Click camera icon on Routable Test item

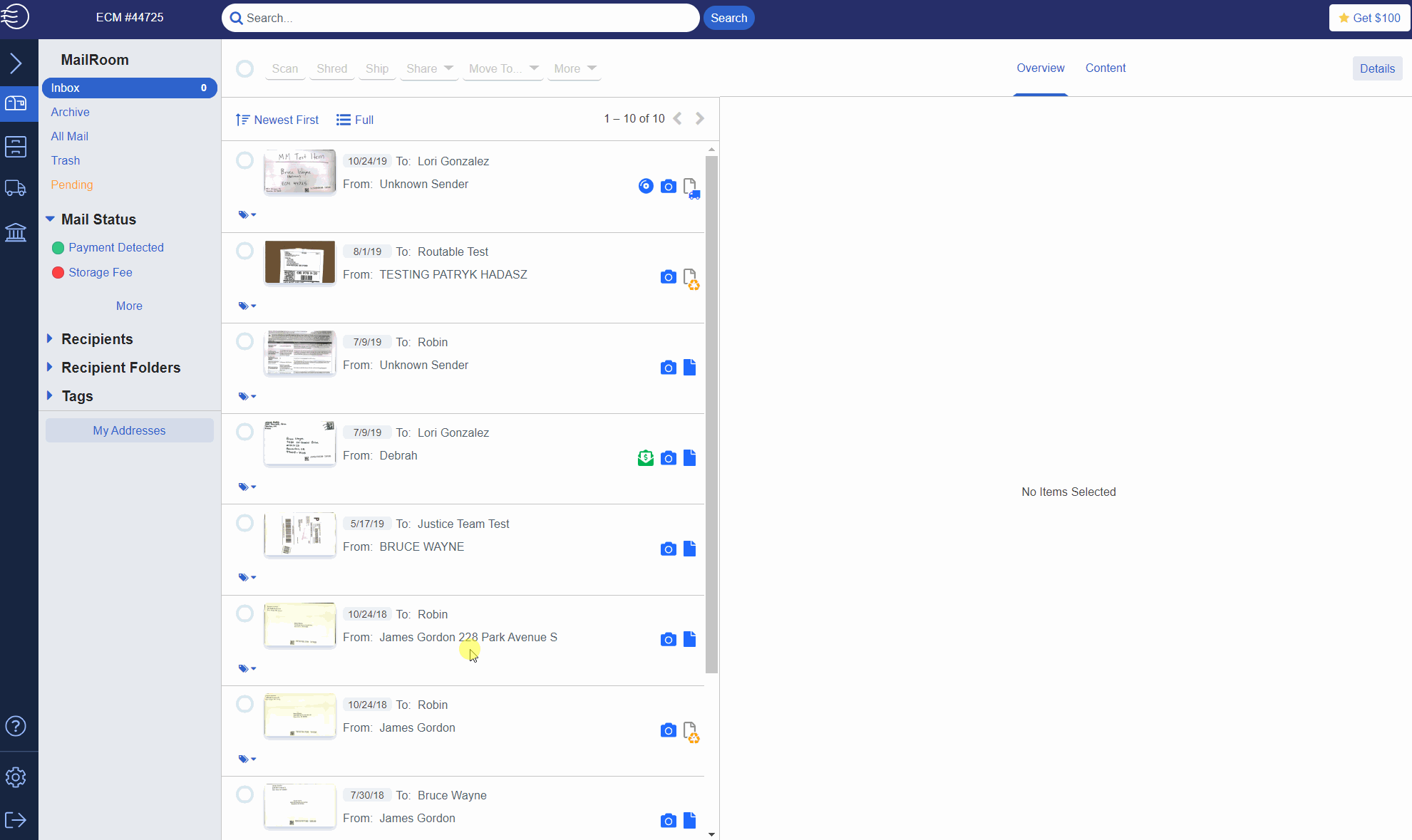[x=668, y=277]
